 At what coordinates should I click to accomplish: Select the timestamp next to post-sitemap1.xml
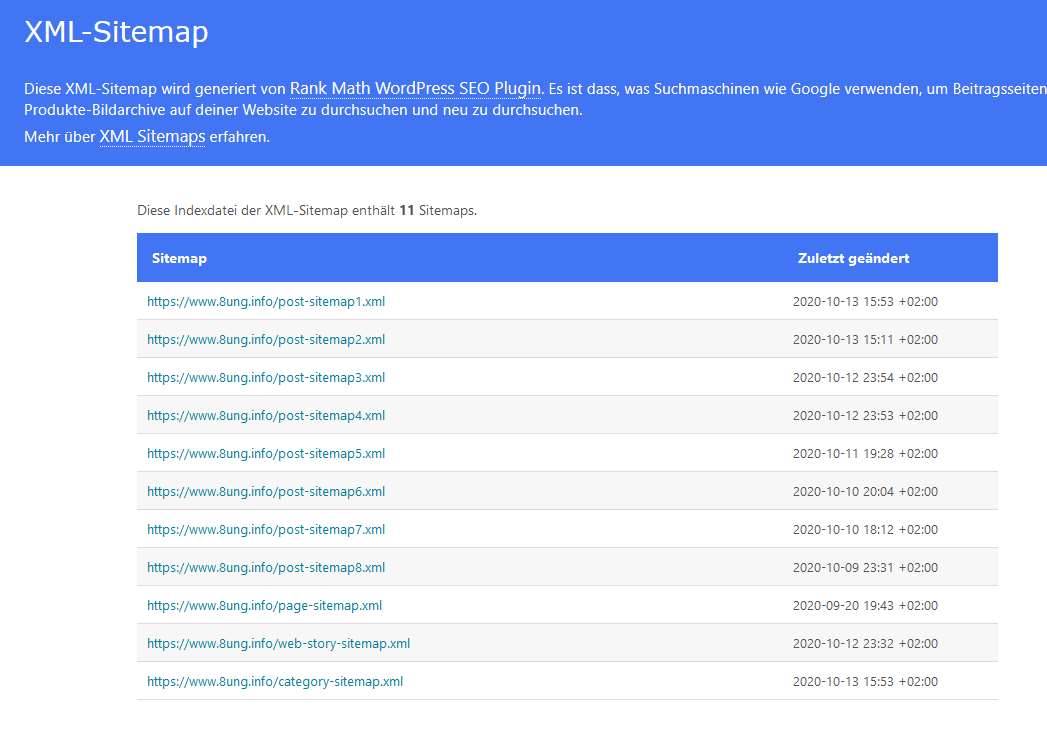point(867,301)
